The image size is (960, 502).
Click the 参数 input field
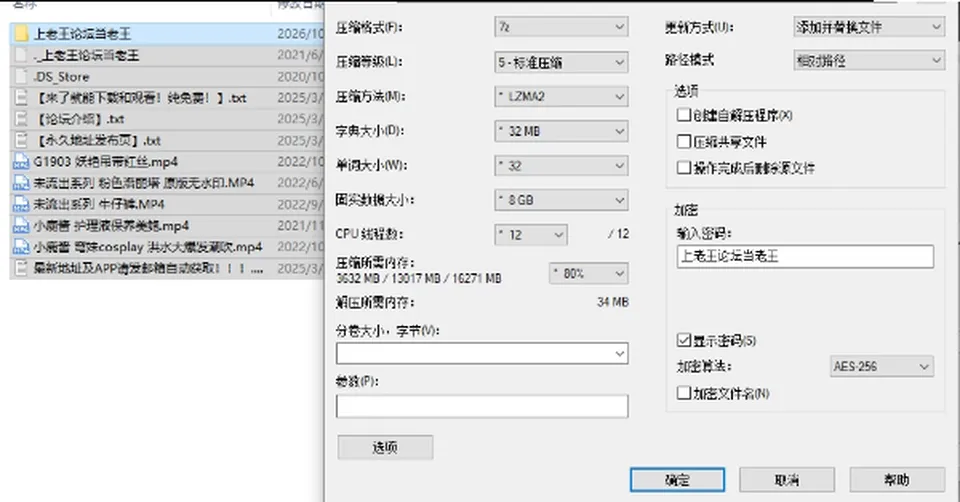482,406
